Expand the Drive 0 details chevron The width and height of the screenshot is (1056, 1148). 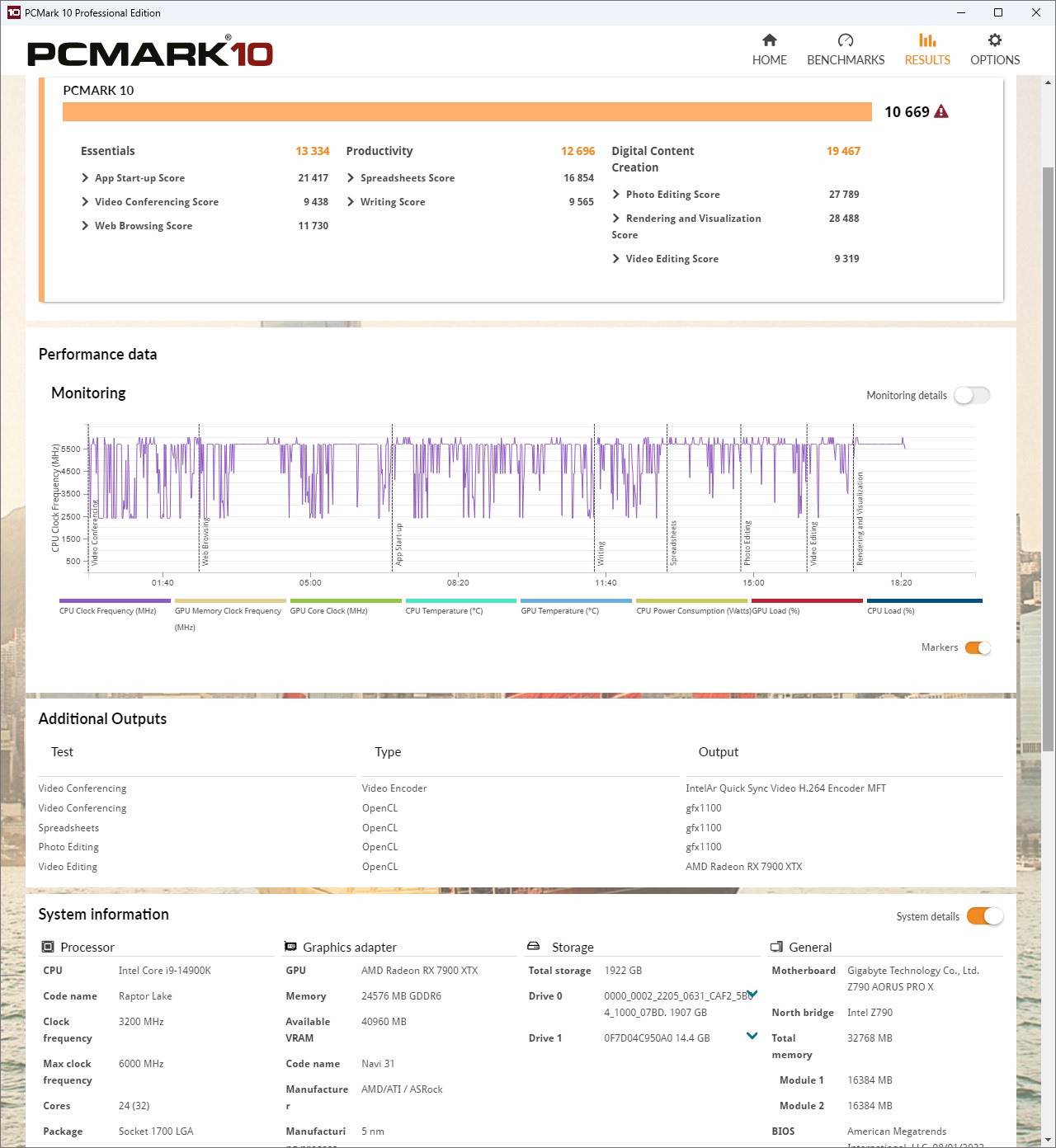pyautogui.click(x=752, y=994)
